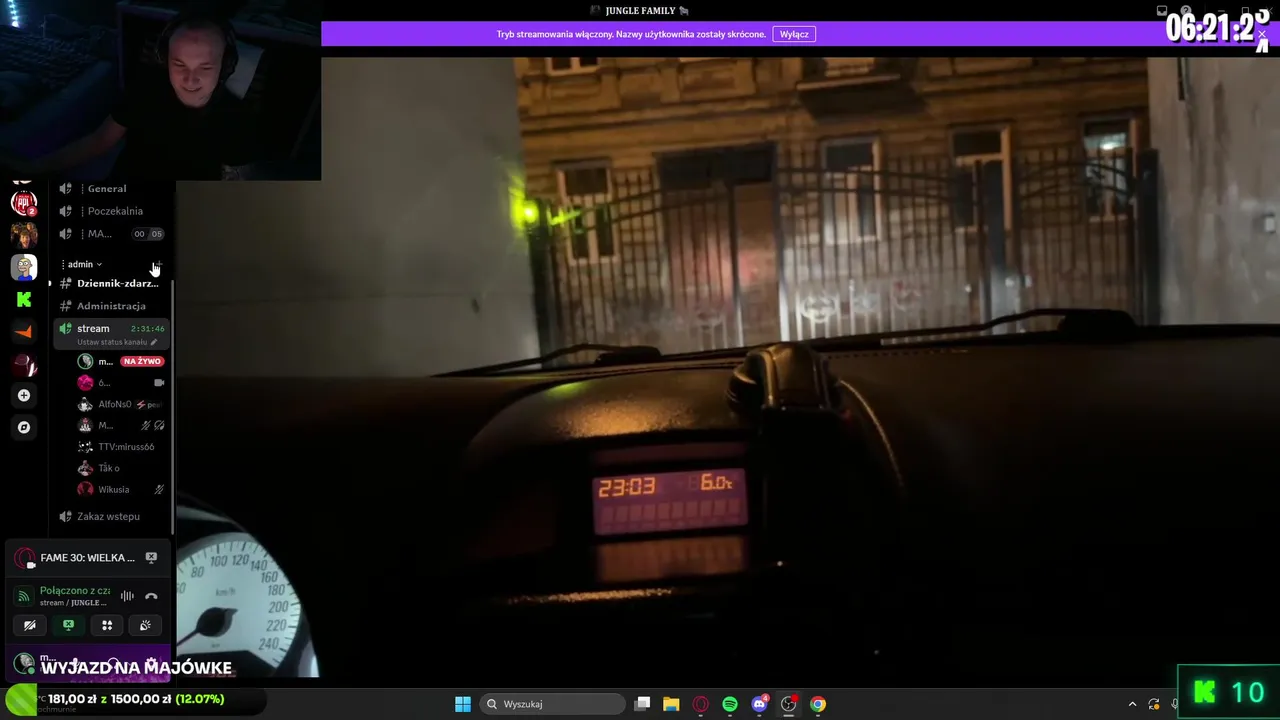Stop watching FAME 30: WIELKA stream
The height and width of the screenshot is (720, 1280).
pyautogui.click(x=151, y=557)
